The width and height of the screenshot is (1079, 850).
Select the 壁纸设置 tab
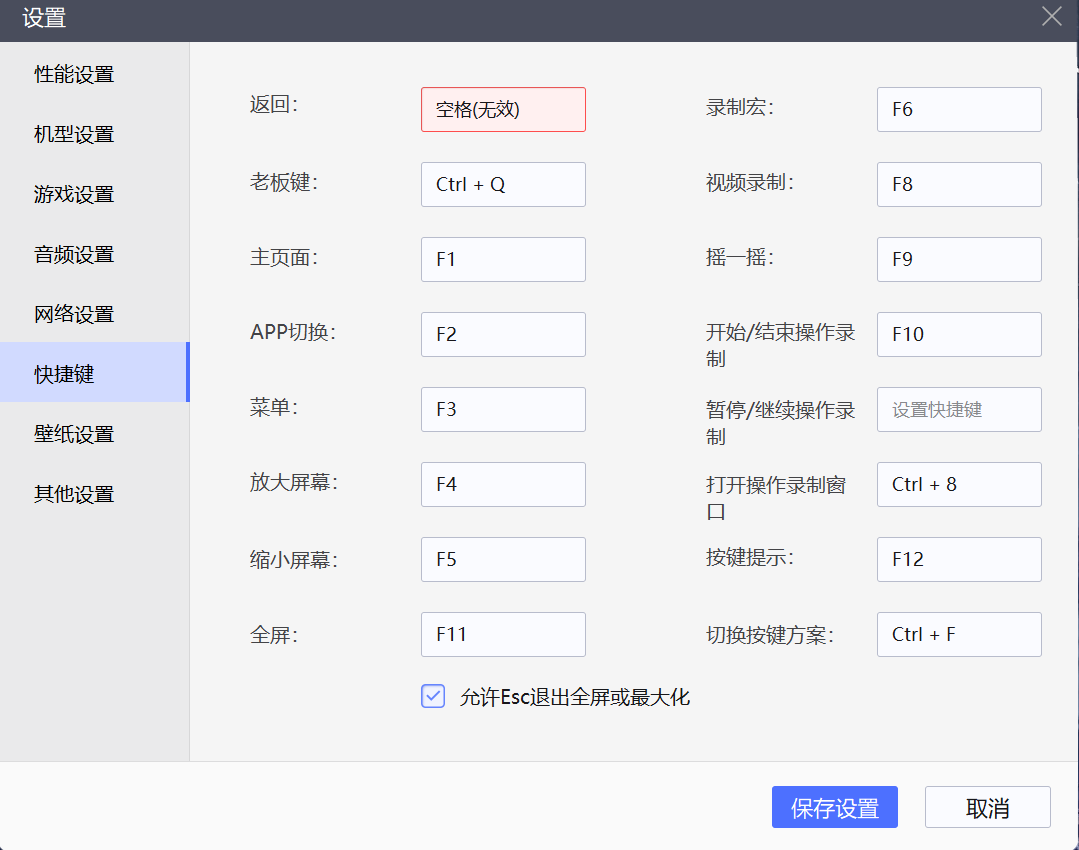[74, 434]
